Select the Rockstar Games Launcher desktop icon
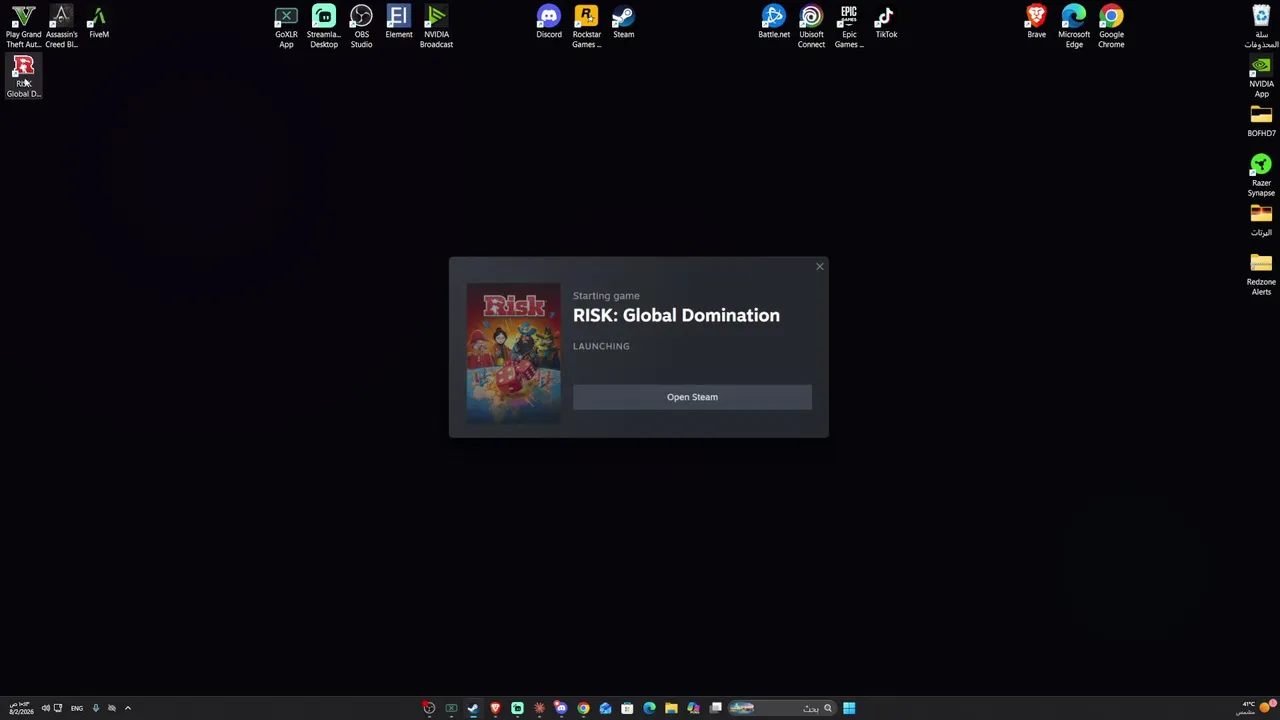The image size is (1280, 720). (586, 27)
